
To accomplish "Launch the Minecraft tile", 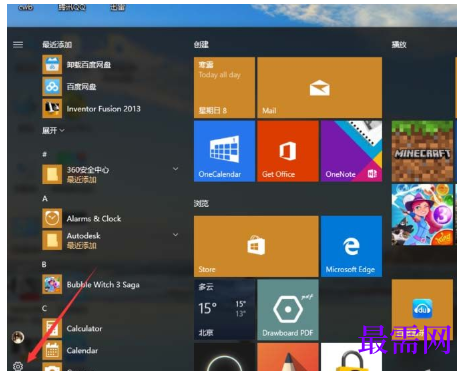I will [x=422, y=151].
